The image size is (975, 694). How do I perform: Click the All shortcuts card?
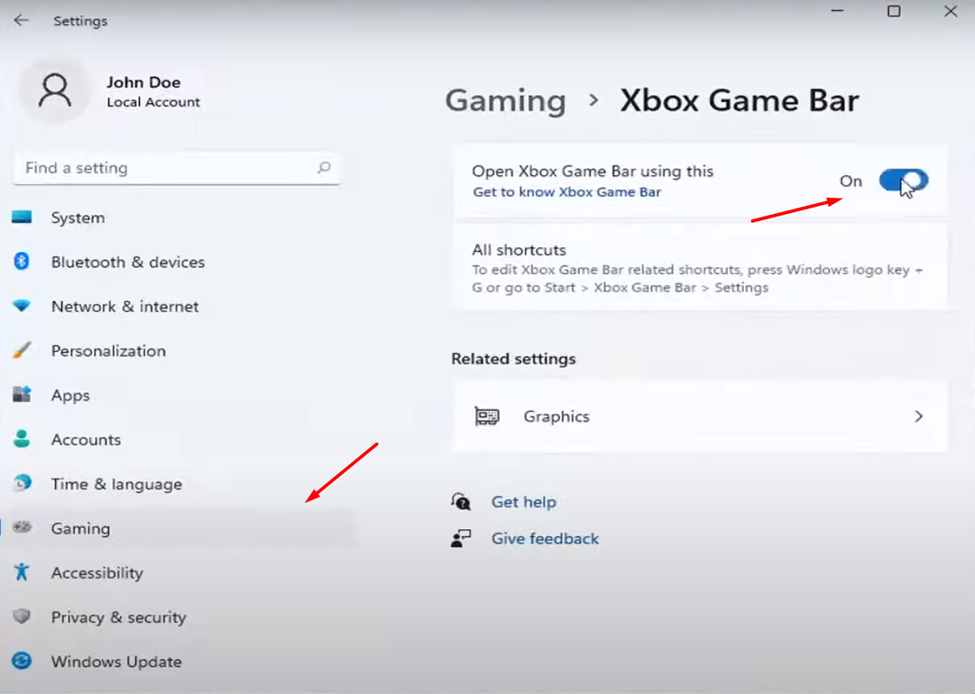click(700, 267)
